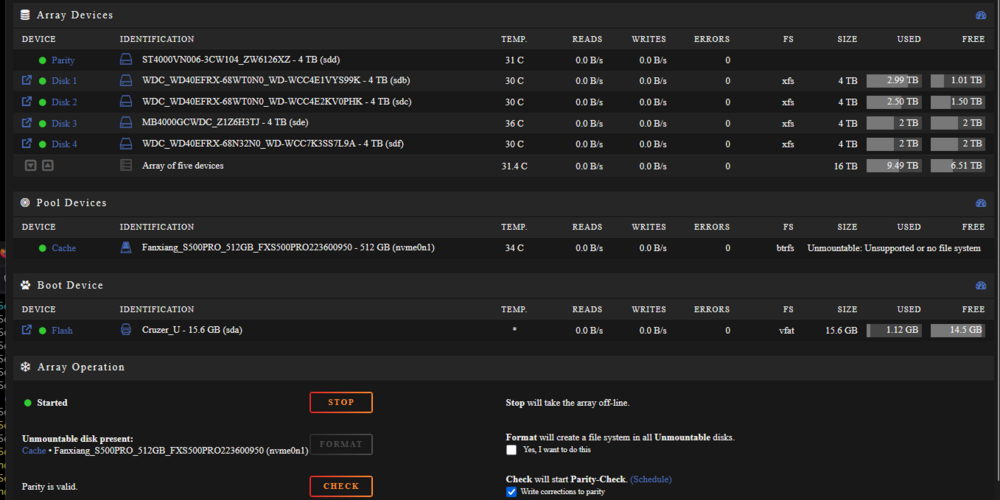Click Cruzer_U flash drive icon
This screenshot has height=500, width=1000.
pyautogui.click(x=126, y=330)
